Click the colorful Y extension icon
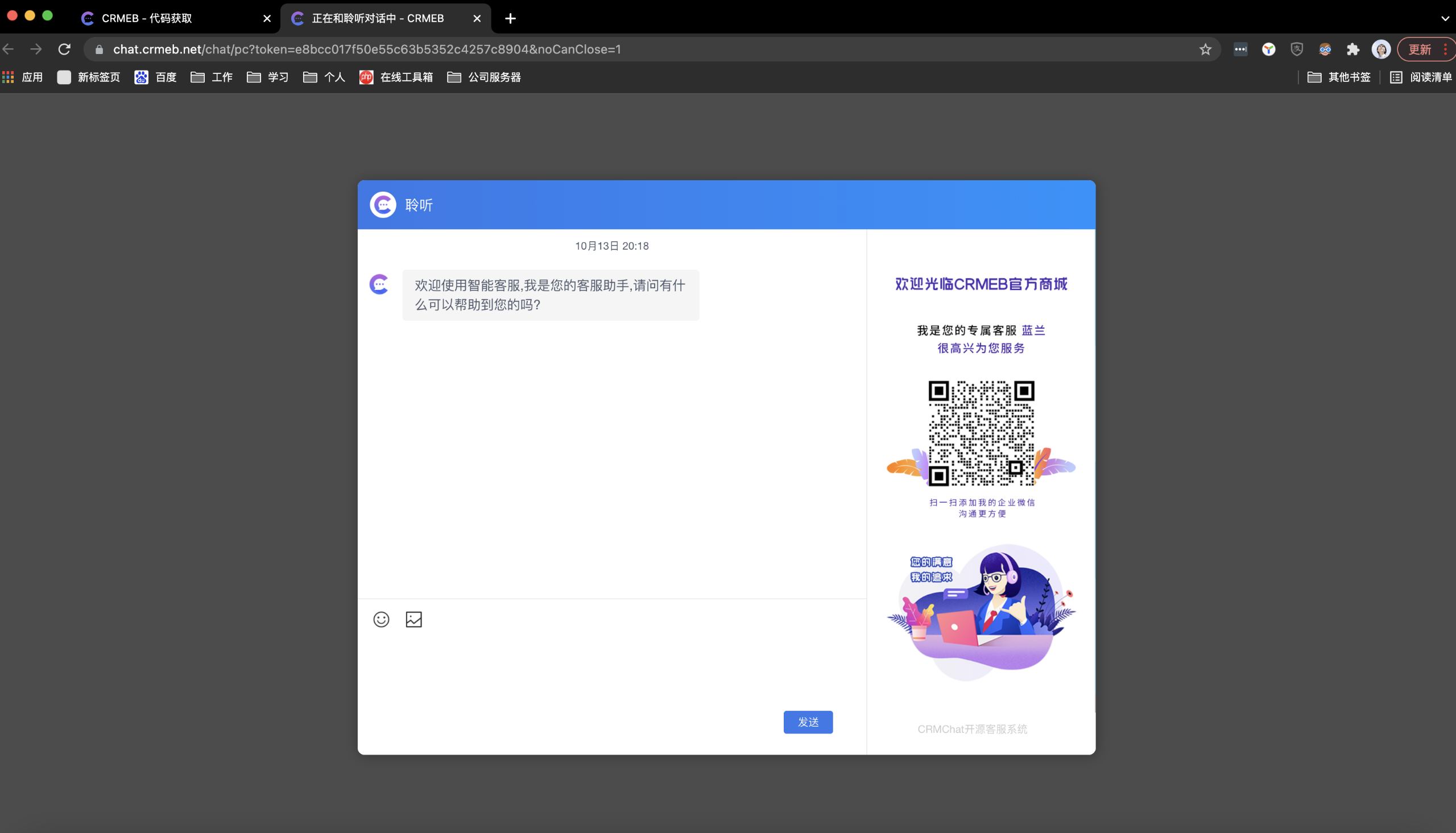The width and height of the screenshot is (1456, 833). [1268, 49]
